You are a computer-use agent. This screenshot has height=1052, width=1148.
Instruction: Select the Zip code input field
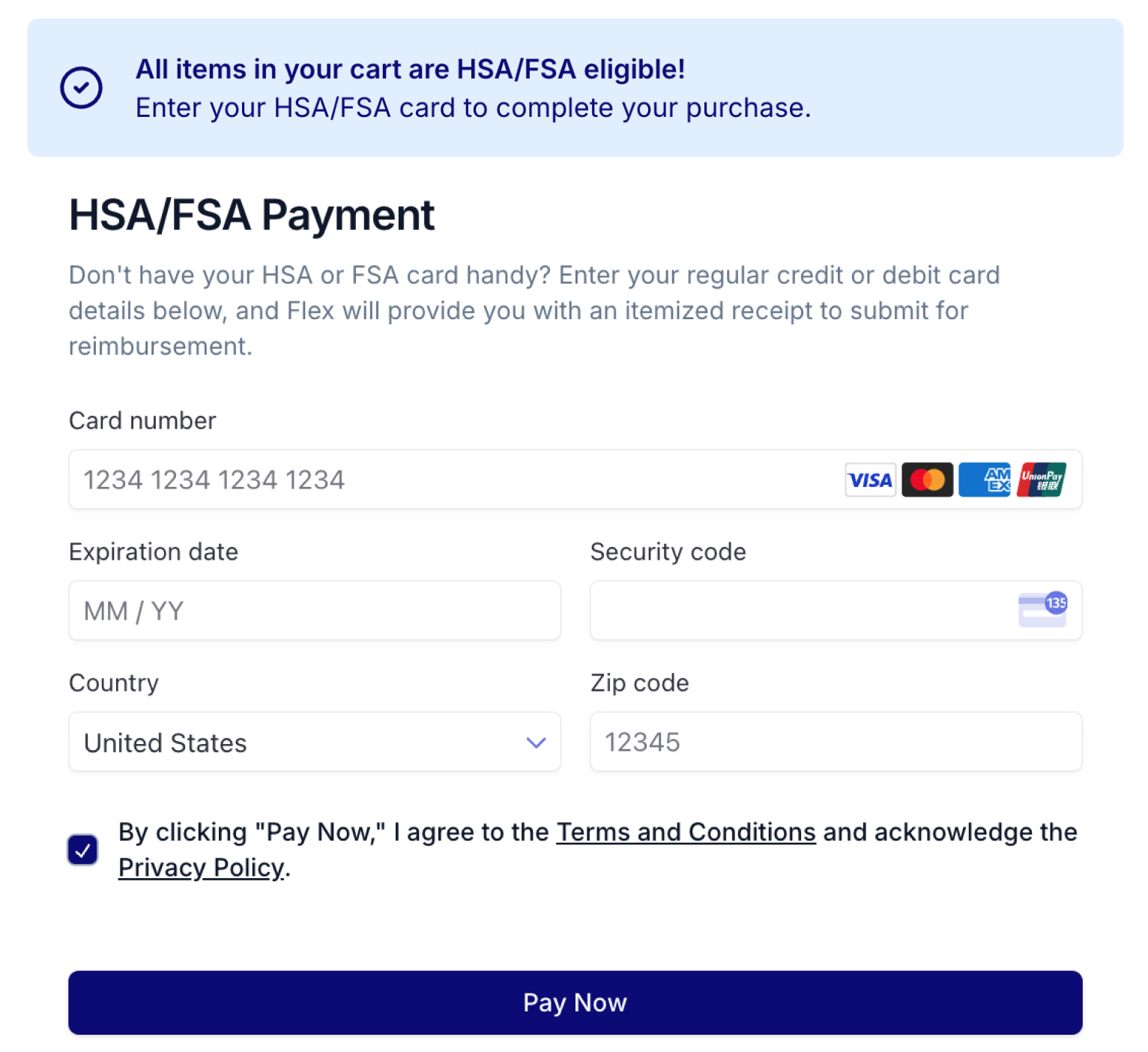pyautogui.click(x=836, y=742)
